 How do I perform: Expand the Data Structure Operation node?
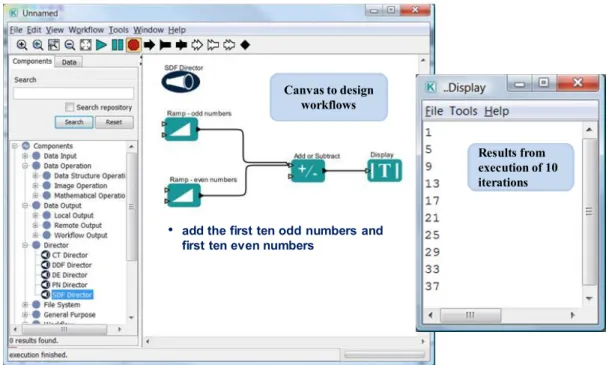pos(35,176)
